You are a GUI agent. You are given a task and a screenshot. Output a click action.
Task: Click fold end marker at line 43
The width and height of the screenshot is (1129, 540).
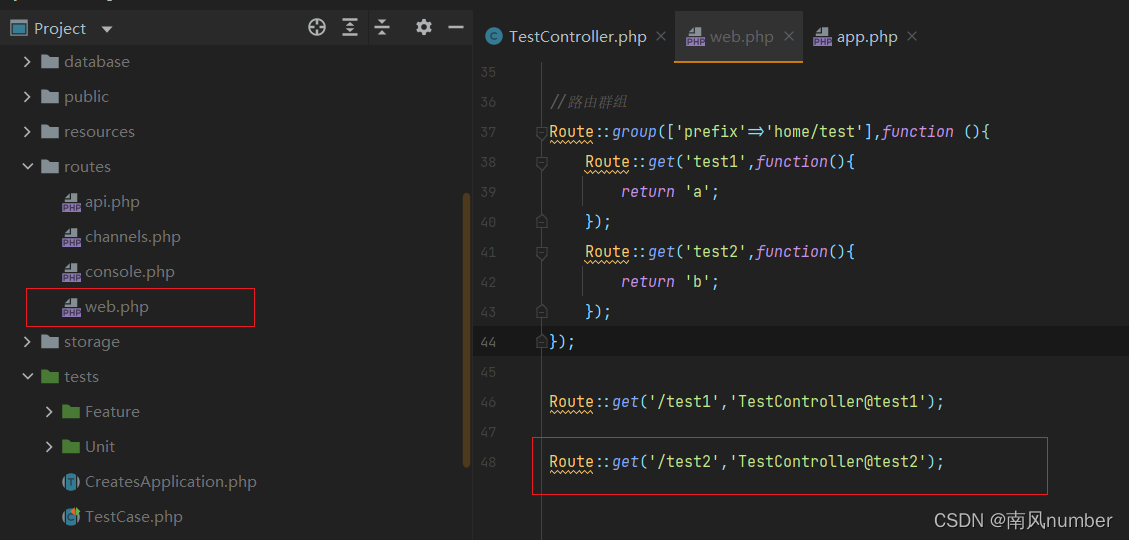(541, 312)
